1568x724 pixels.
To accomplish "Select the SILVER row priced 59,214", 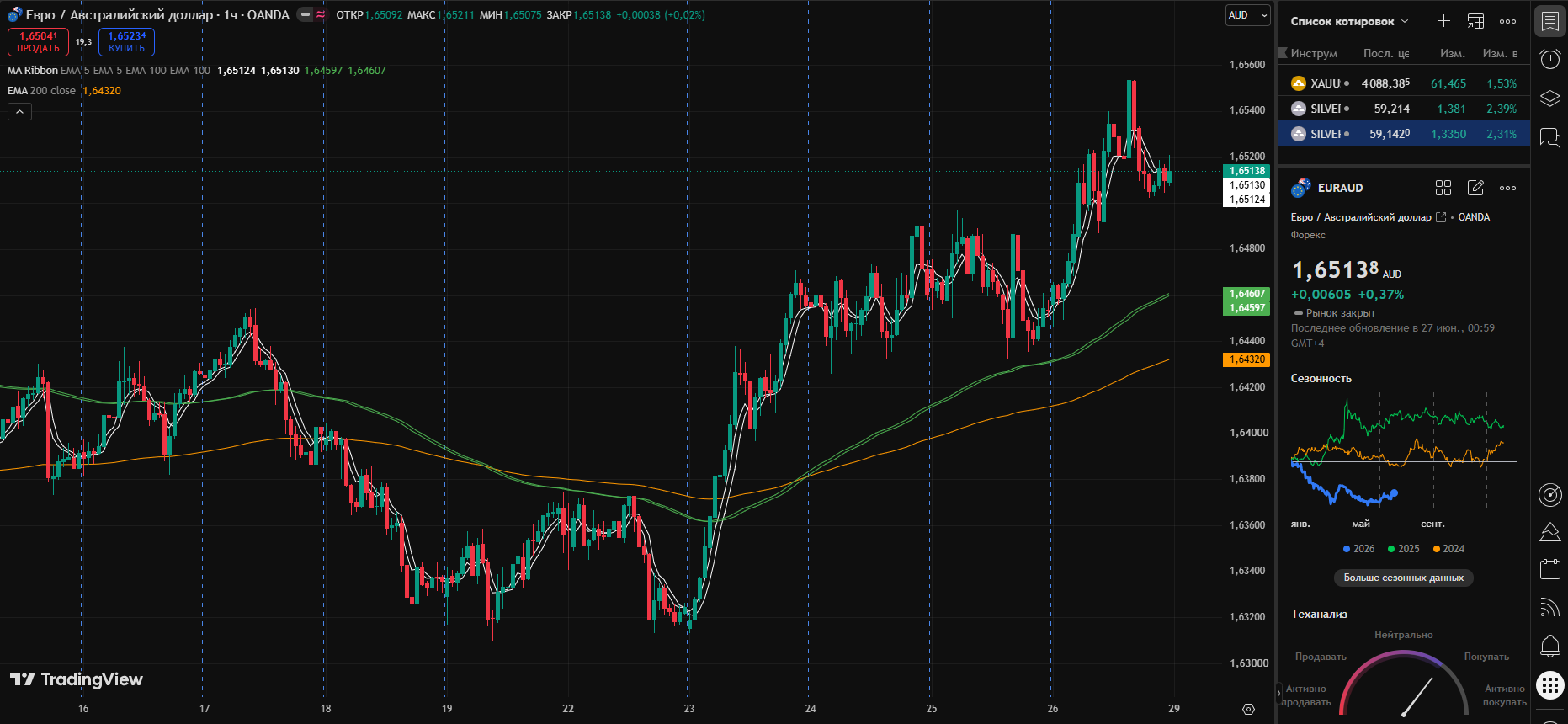I will [x=1403, y=109].
